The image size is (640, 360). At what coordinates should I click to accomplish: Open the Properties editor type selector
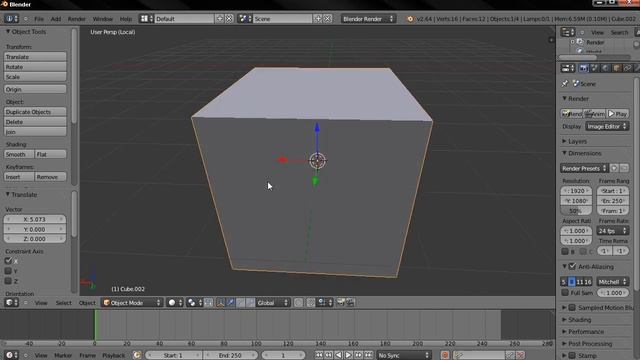click(x=568, y=68)
